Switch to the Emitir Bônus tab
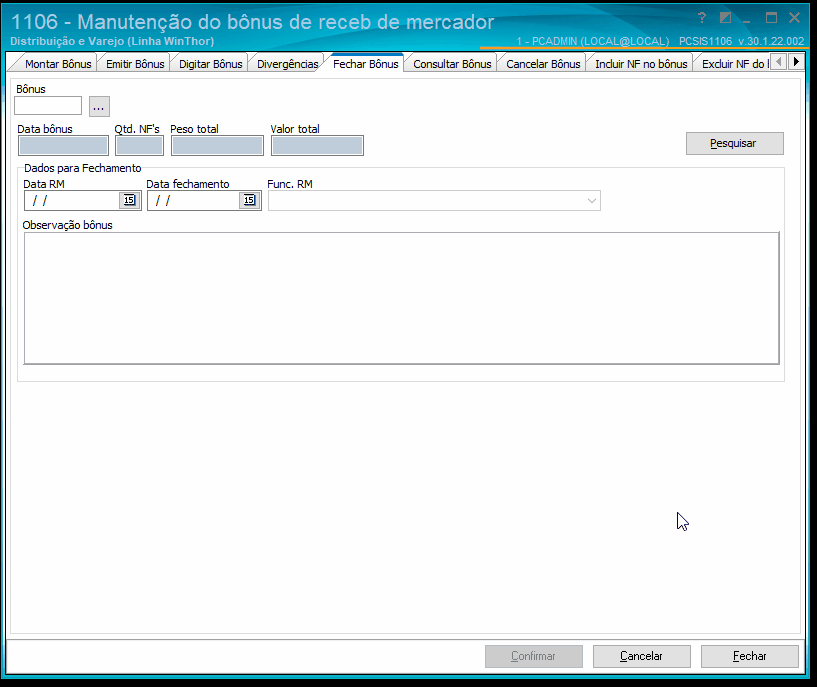817x687 pixels. click(135, 64)
